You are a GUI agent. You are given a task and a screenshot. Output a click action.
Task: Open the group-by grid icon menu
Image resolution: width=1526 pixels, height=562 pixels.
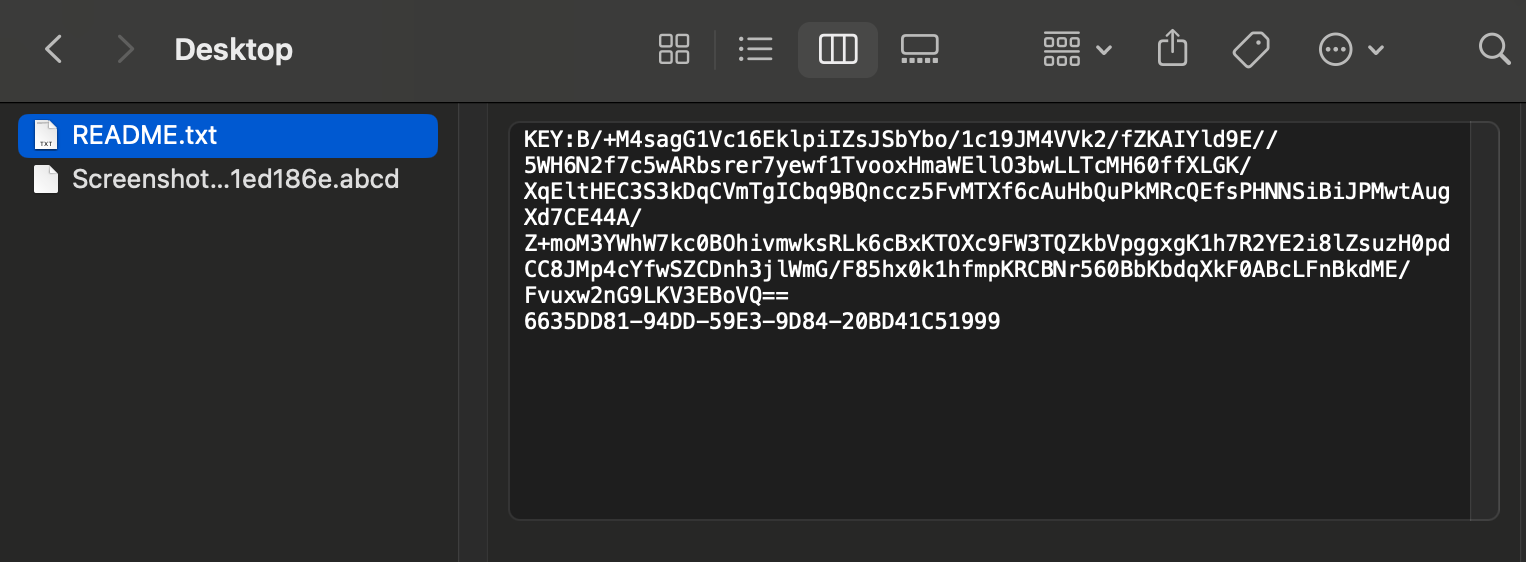(x=1061, y=49)
